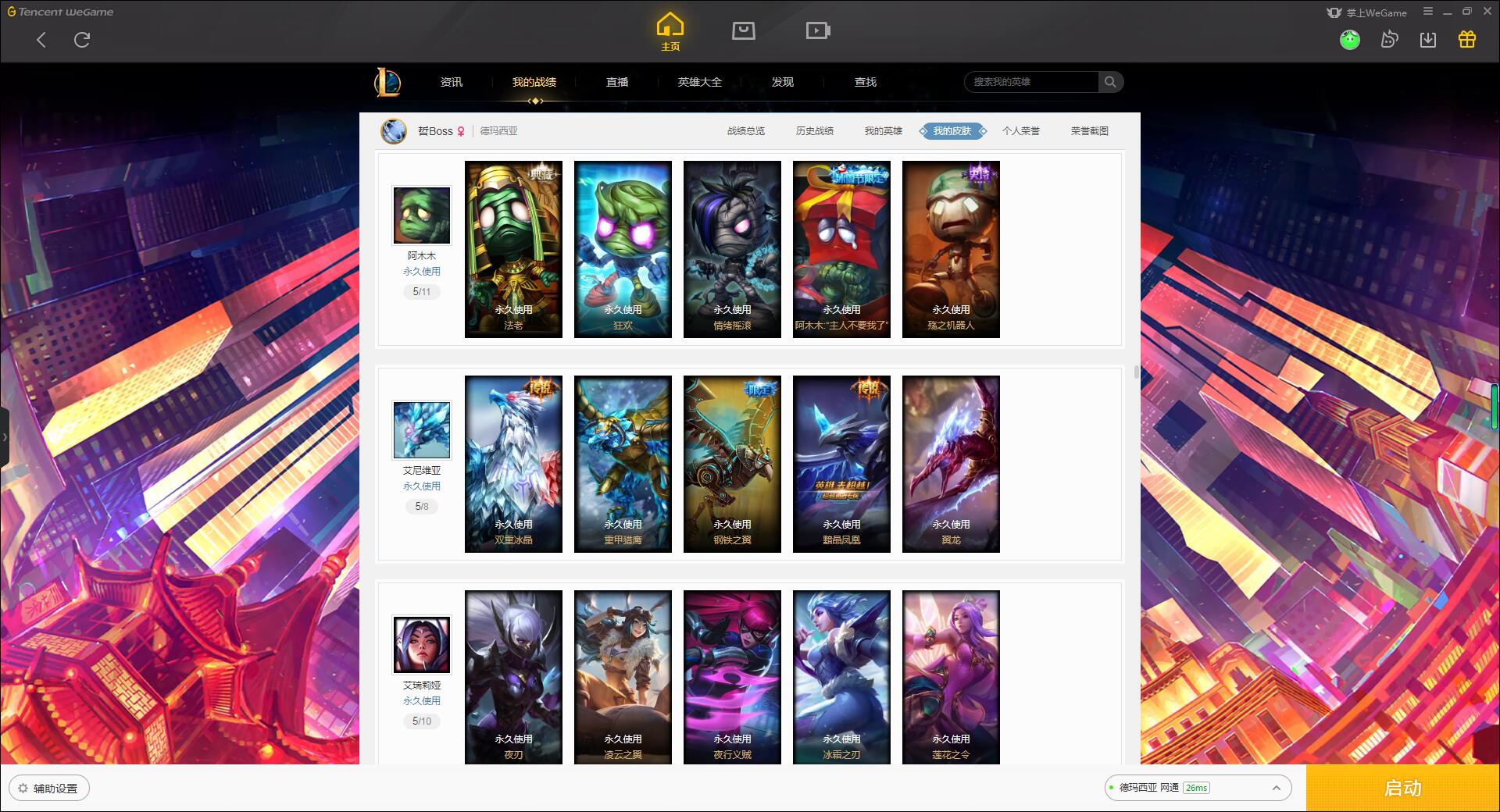Open the 德玛西亚 网通 server dropdown
The image size is (1500, 812).
click(x=1197, y=788)
